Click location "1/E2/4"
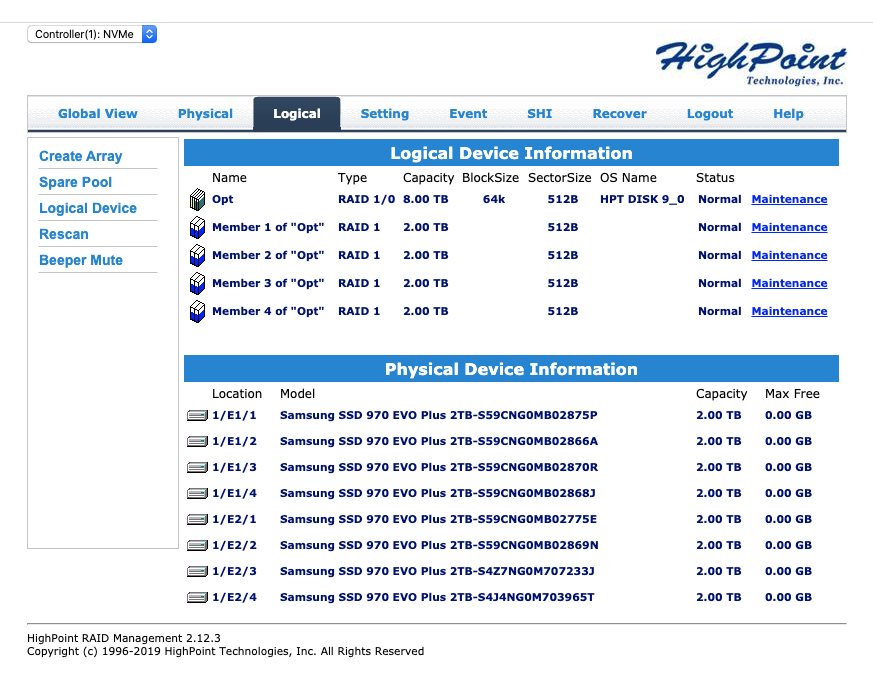Image resolution: width=873 pixels, height=698 pixels. pos(234,597)
